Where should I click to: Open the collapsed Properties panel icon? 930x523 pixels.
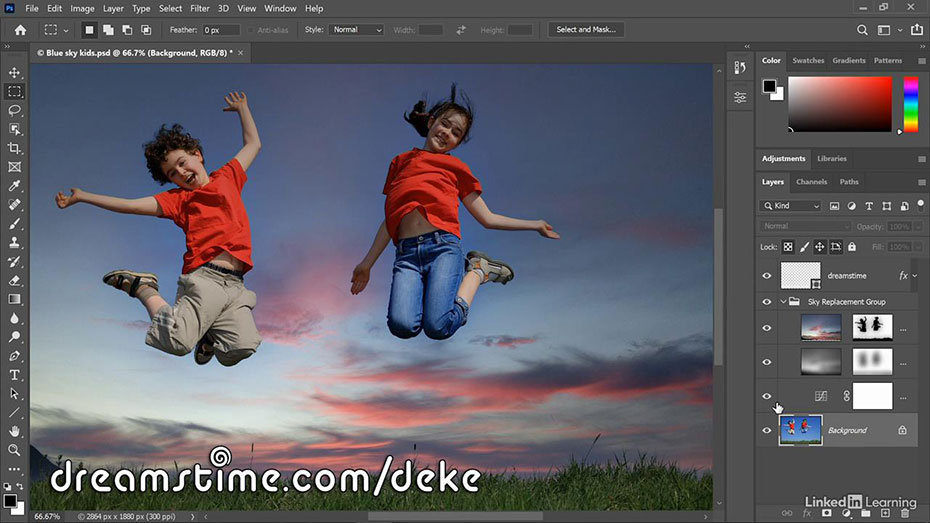740,97
